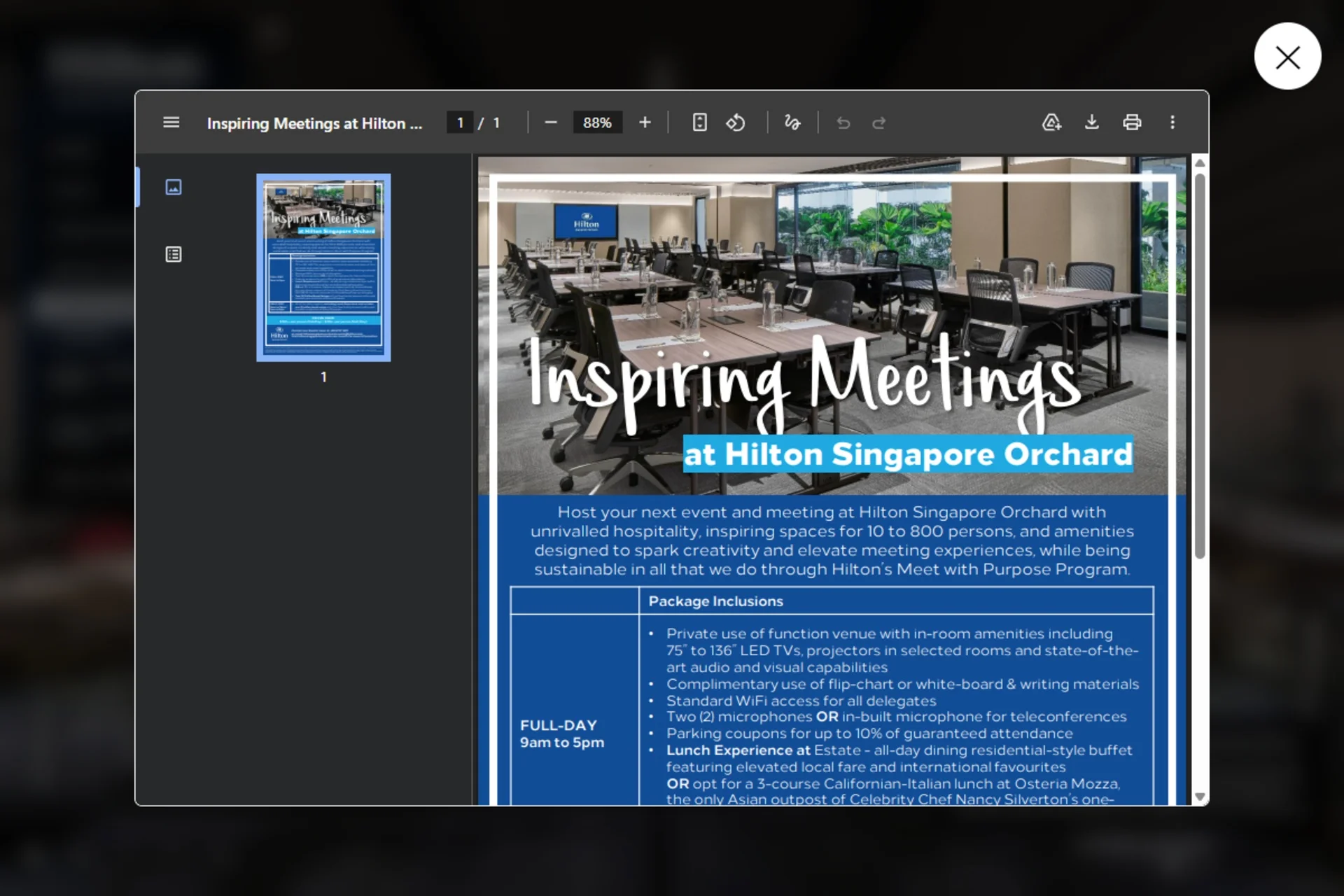Click the vertical scrollbar thumb
The height and width of the screenshot is (896, 1344).
point(1200,365)
